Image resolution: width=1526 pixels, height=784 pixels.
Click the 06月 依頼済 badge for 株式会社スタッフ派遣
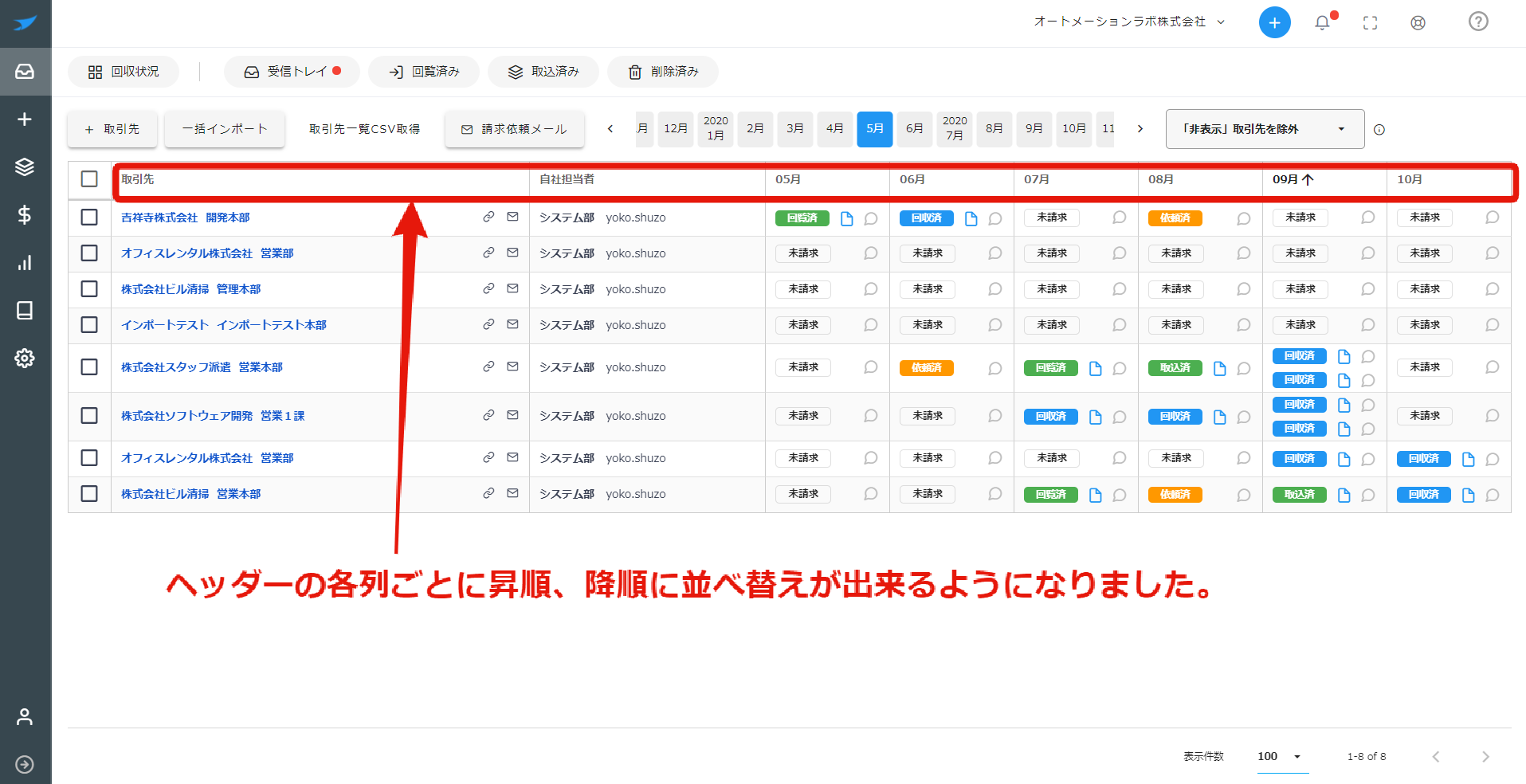pyautogui.click(x=927, y=368)
